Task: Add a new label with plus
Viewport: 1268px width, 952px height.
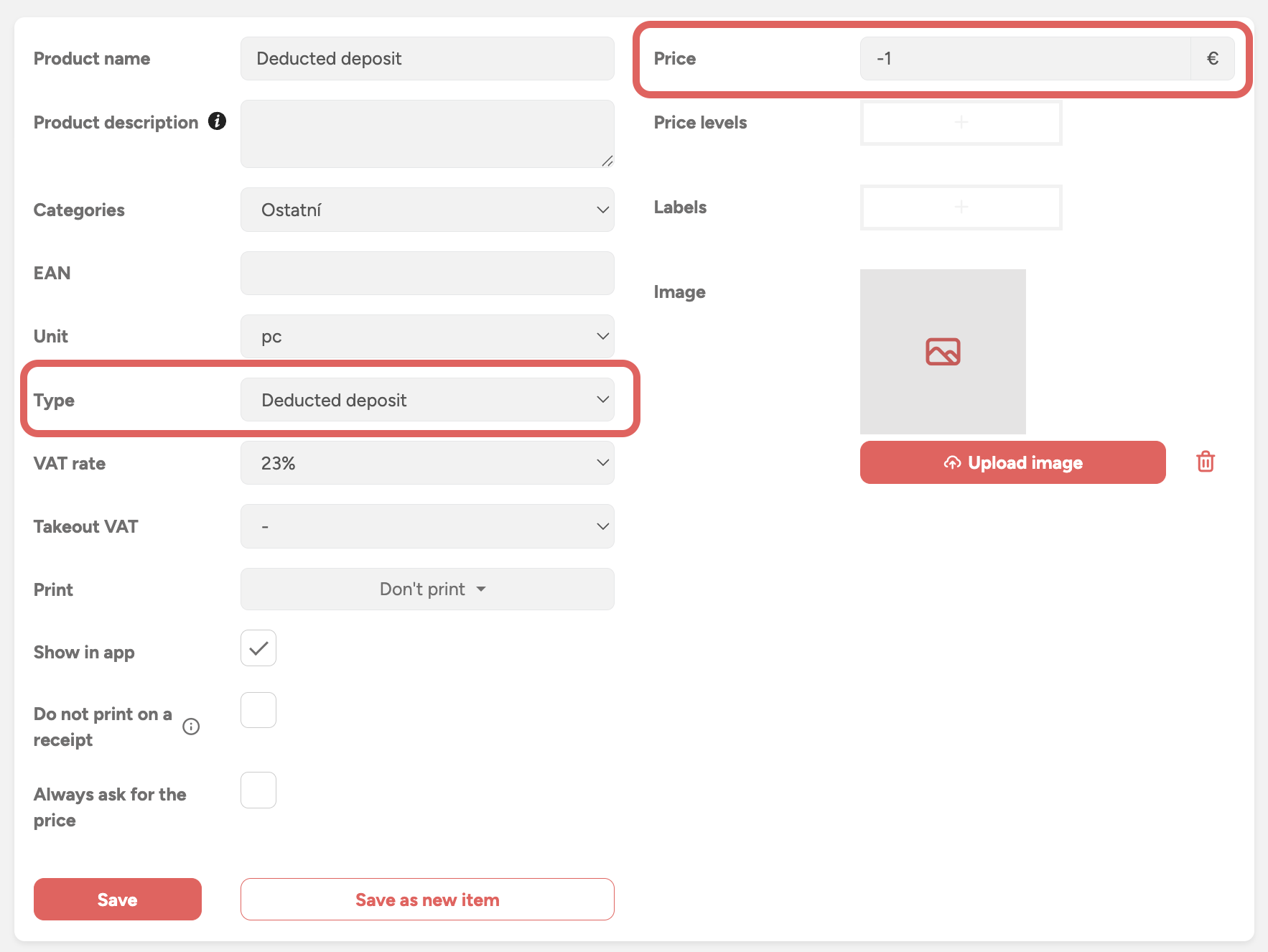Action: 961,207
